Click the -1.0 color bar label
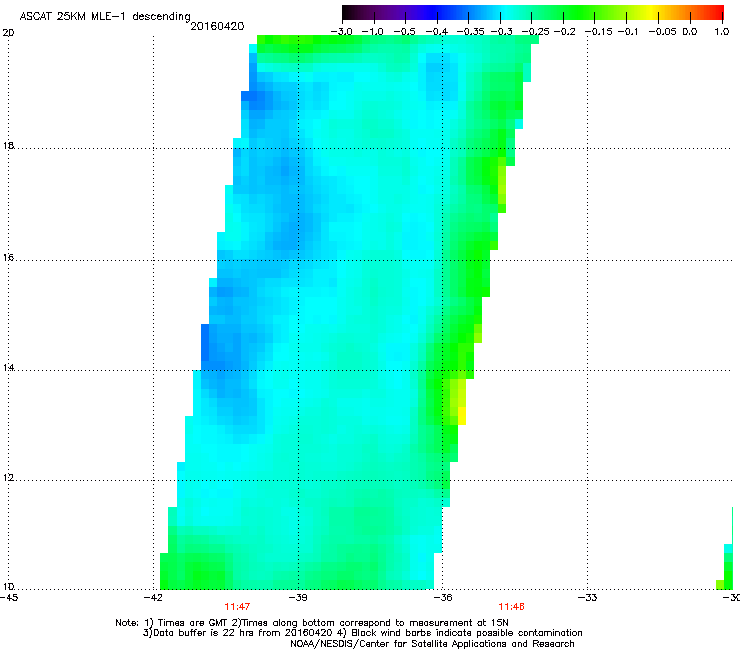The width and height of the screenshot is (740, 650). [x=372, y=32]
